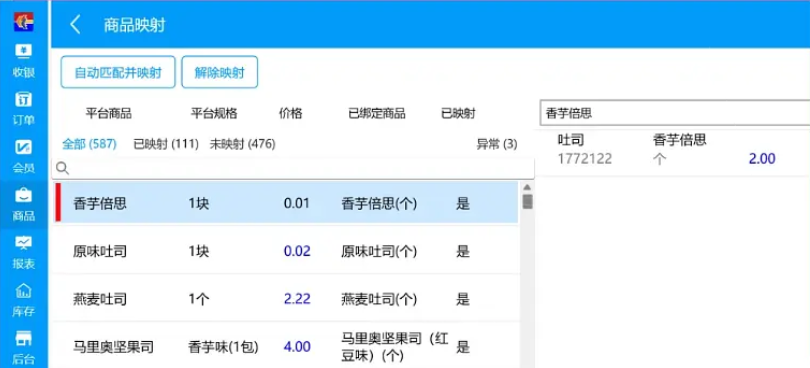
Task: Click 自动匹配并映射 button
Action: point(118,72)
